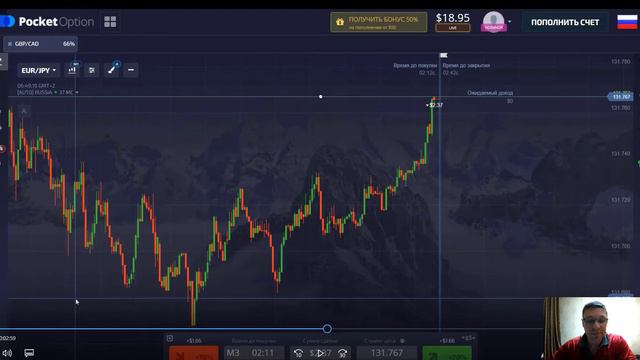Viewport: 640px width, 360px height.
Task: Skip forward 30 seconds in video
Action: pos(342,353)
